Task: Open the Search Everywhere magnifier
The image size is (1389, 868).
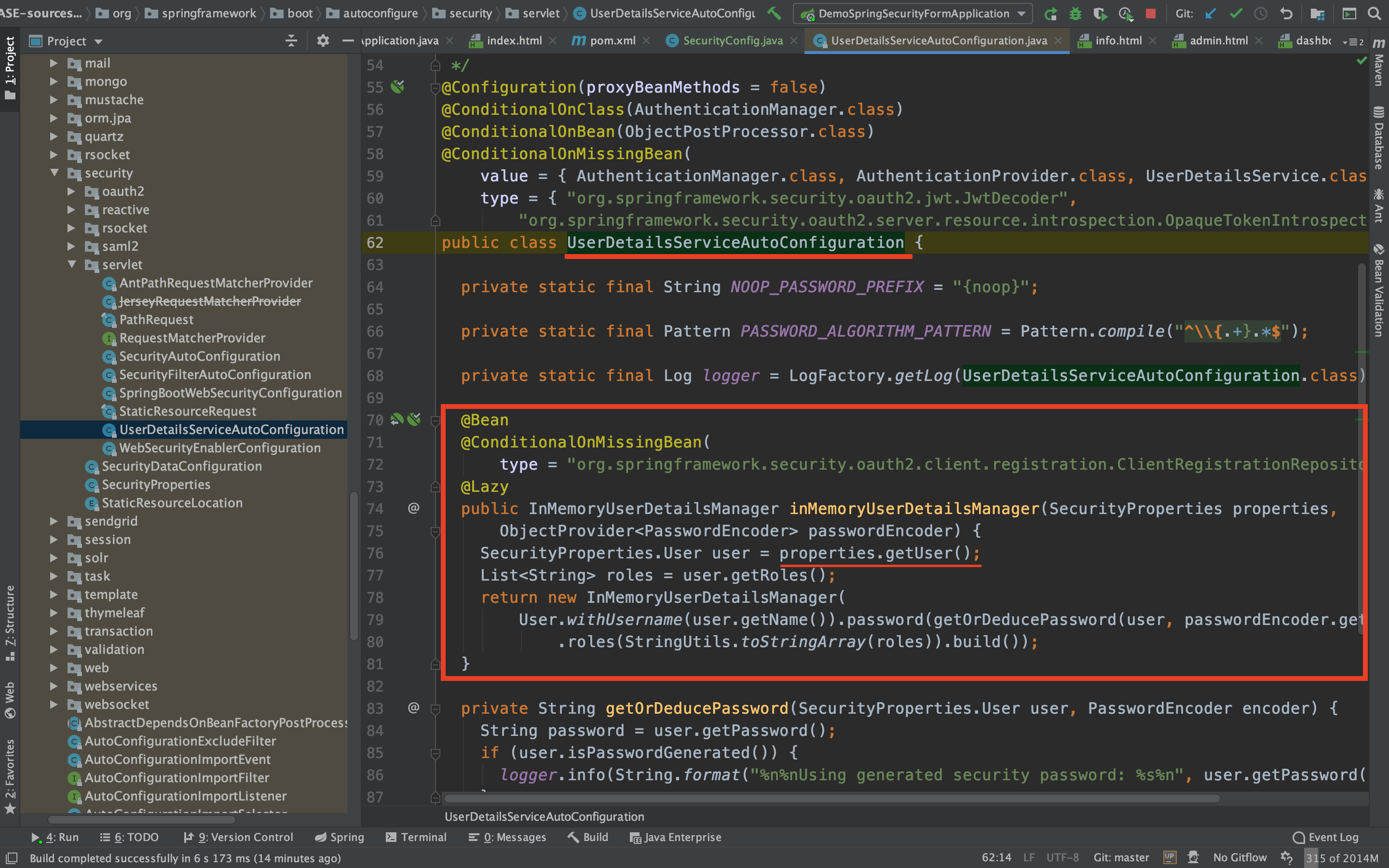Action: pos(1374,13)
